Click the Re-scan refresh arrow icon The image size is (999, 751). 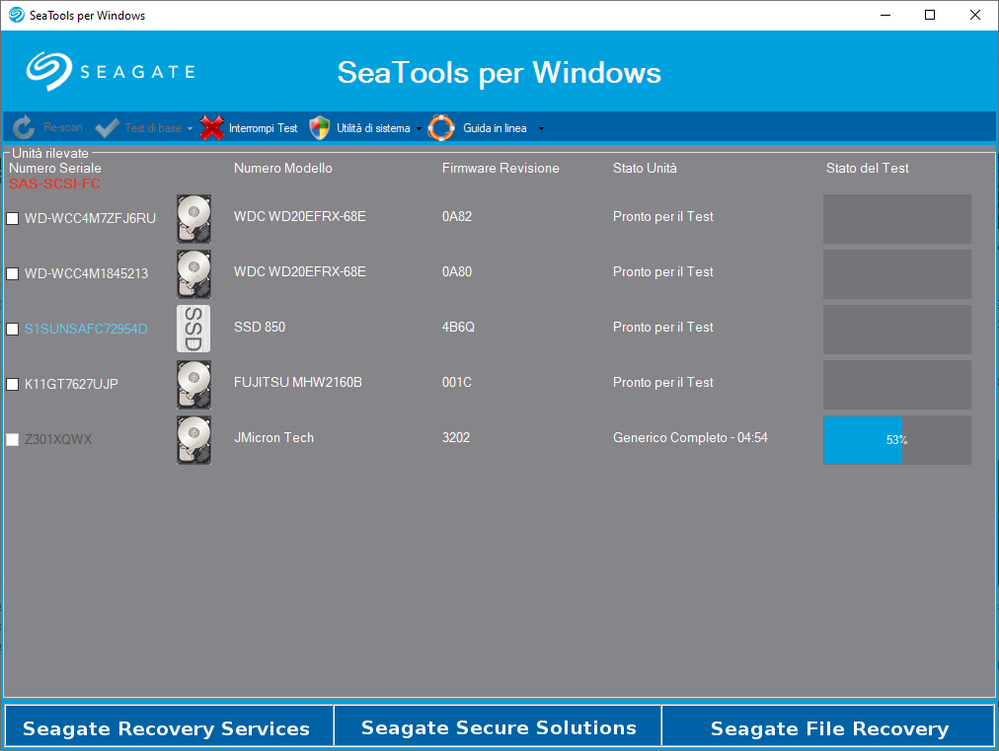coord(24,127)
